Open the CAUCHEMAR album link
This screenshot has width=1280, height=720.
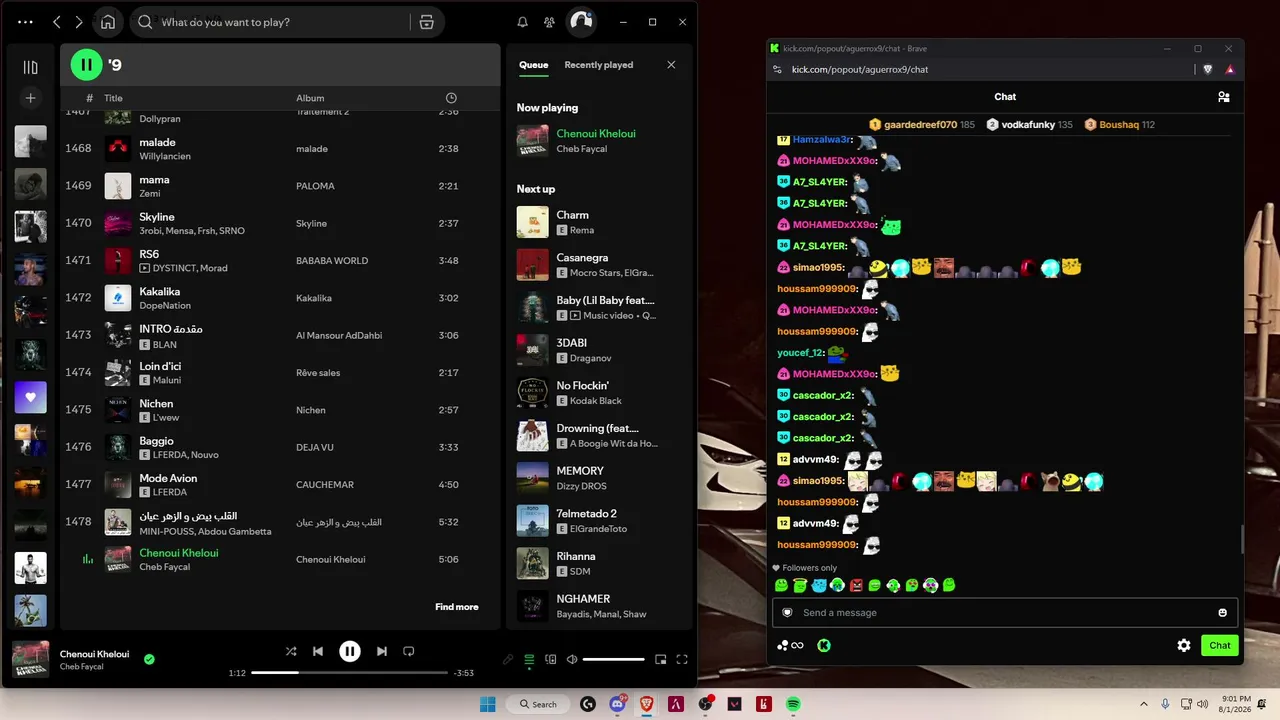(325, 485)
